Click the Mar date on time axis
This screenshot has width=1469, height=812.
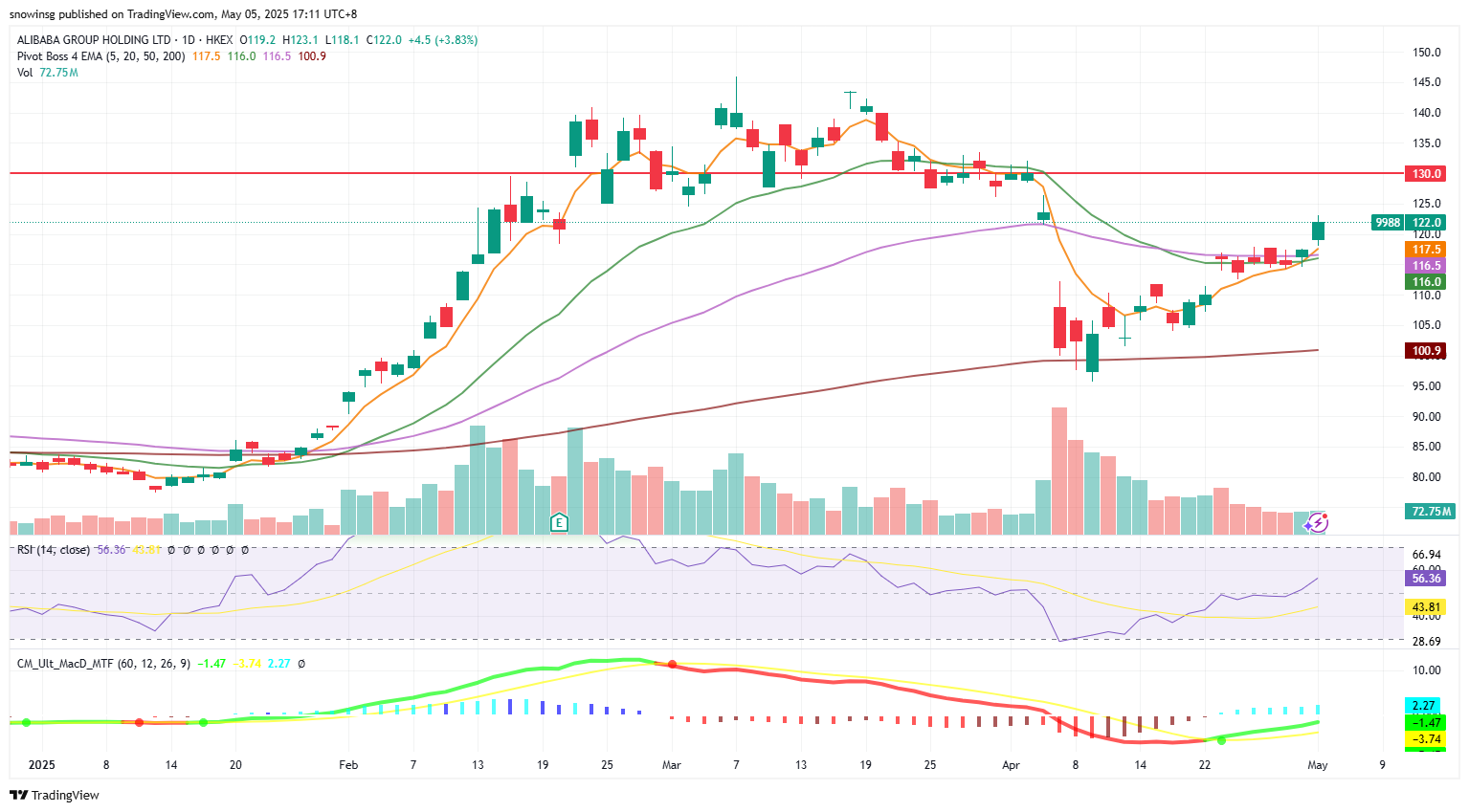[x=671, y=765]
